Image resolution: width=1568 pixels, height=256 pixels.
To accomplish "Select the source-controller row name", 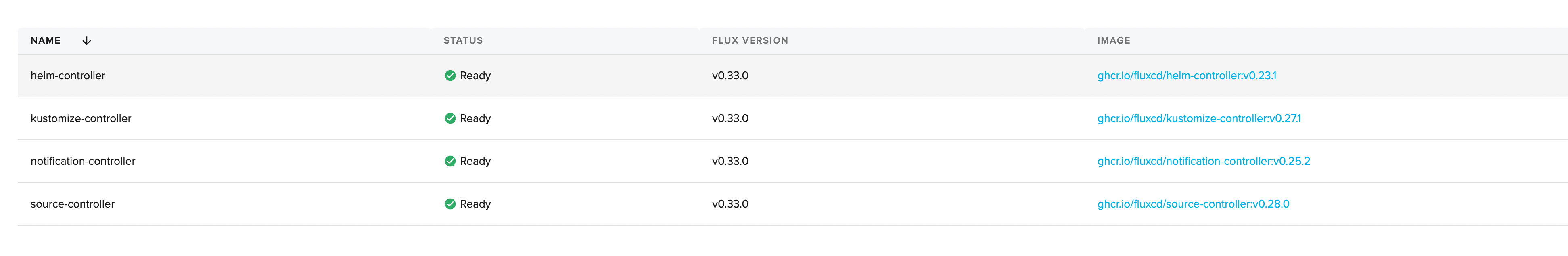I will [x=73, y=204].
